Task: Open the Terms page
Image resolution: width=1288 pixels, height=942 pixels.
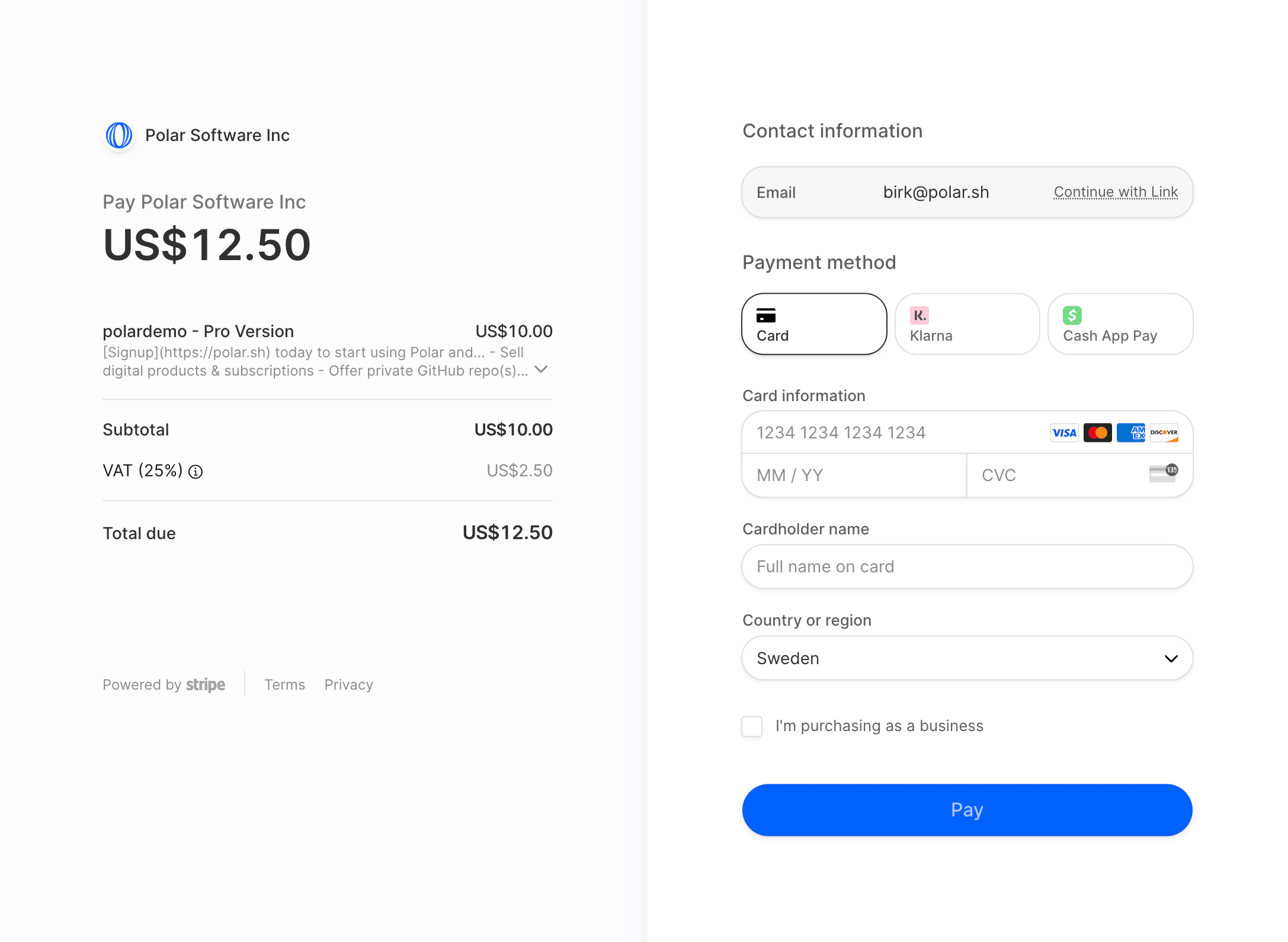Action: [284, 684]
